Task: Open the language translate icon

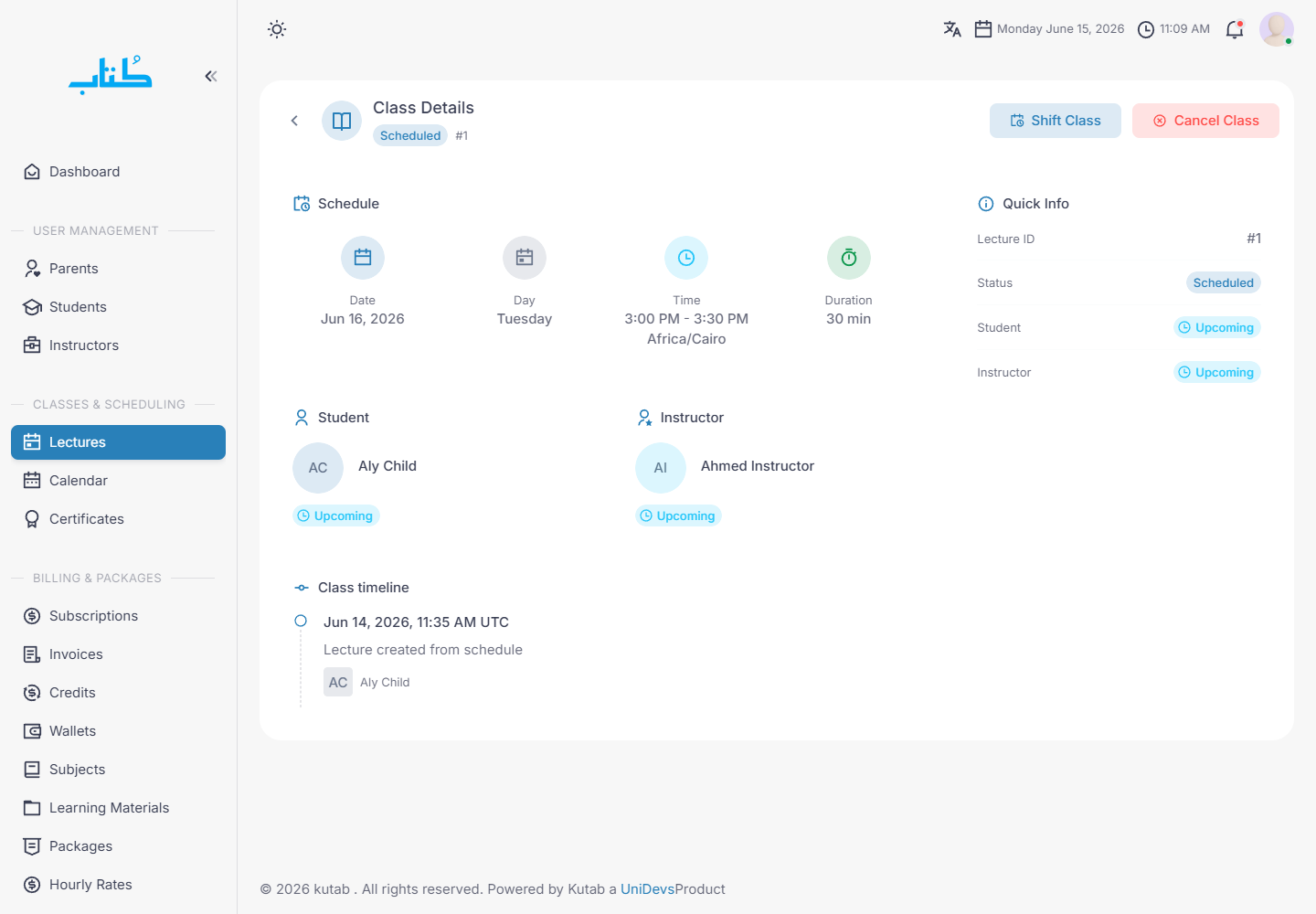Action: coord(952,29)
